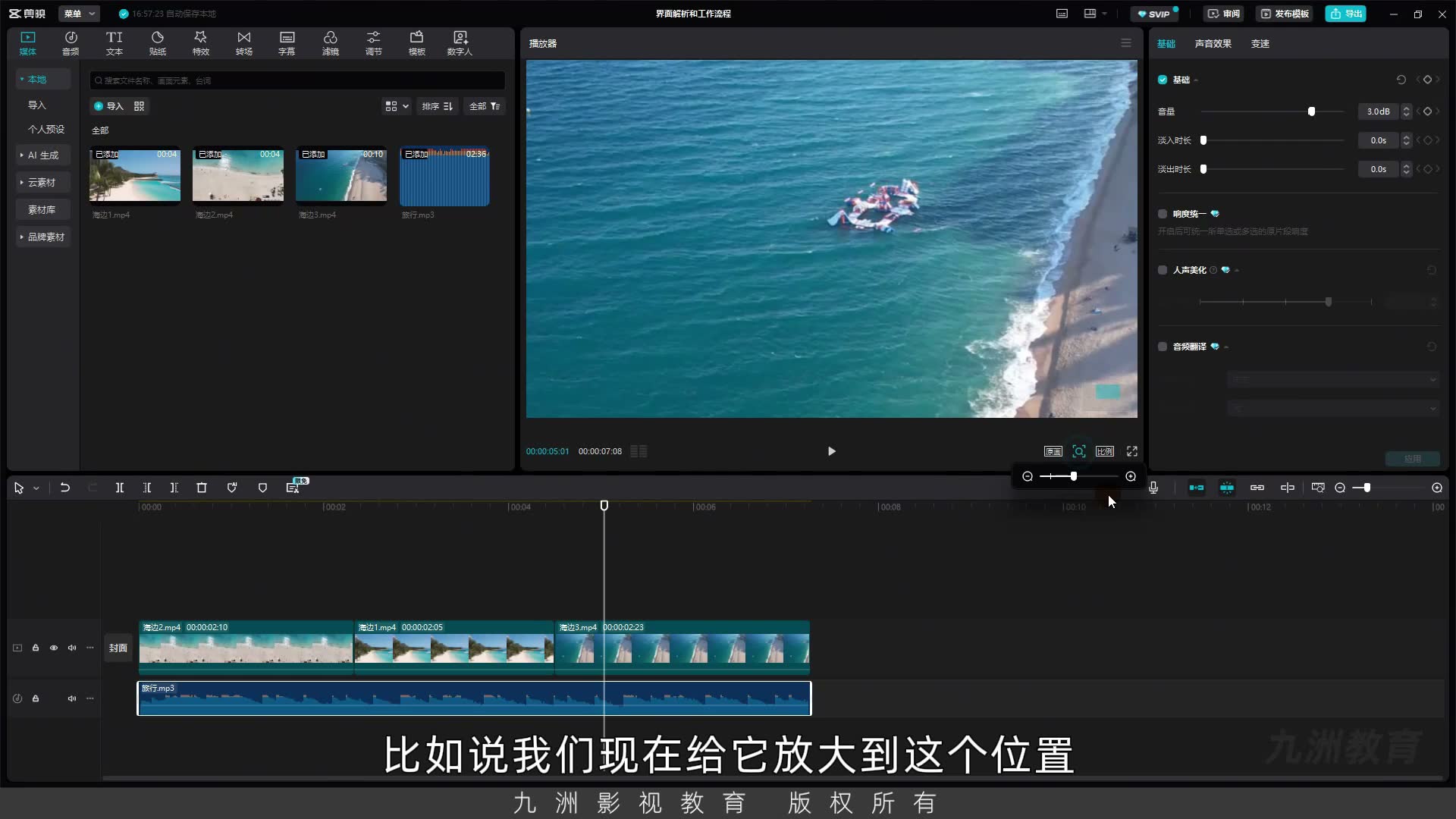Open the selection tool dropdown arrow
Image resolution: width=1456 pixels, height=819 pixels.
point(36,488)
